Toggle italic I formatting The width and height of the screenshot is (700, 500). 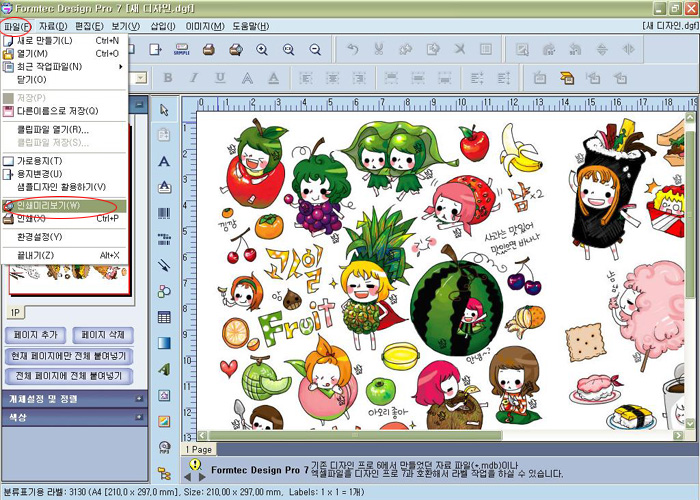[194, 78]
